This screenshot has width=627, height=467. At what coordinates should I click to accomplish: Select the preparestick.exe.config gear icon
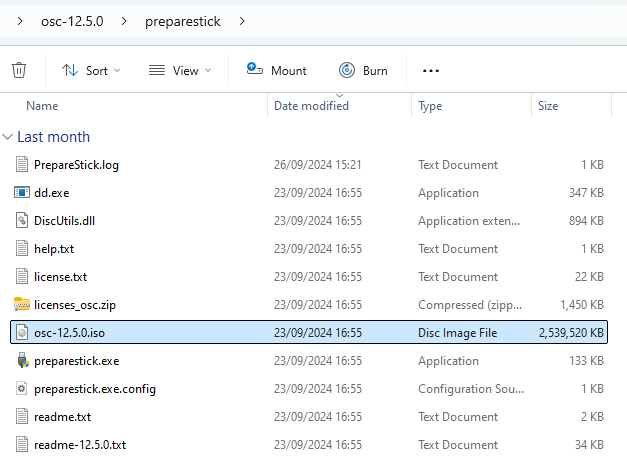(x=22, y=388)
